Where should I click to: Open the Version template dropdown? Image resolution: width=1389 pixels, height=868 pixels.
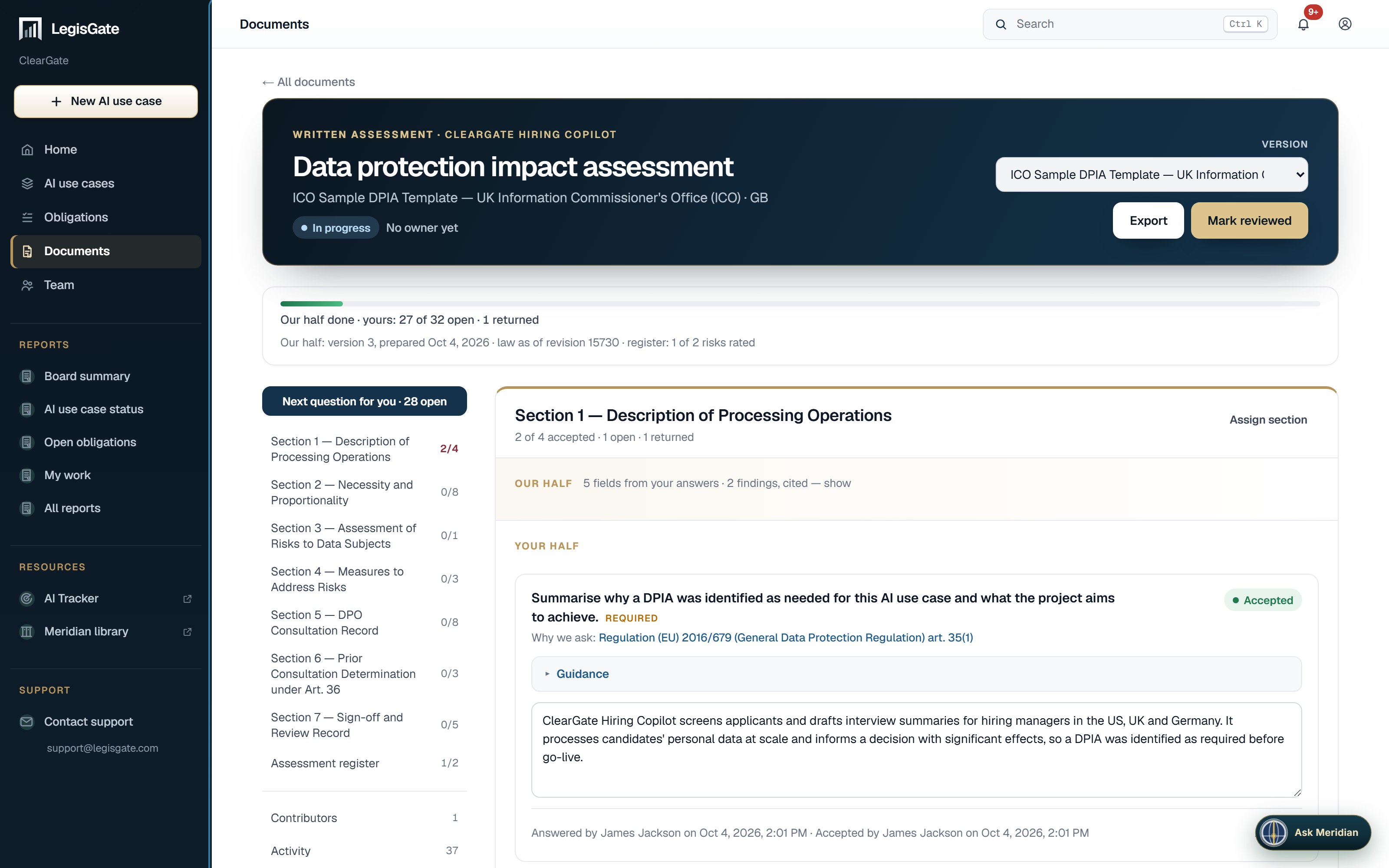(x=1152, y=174)
